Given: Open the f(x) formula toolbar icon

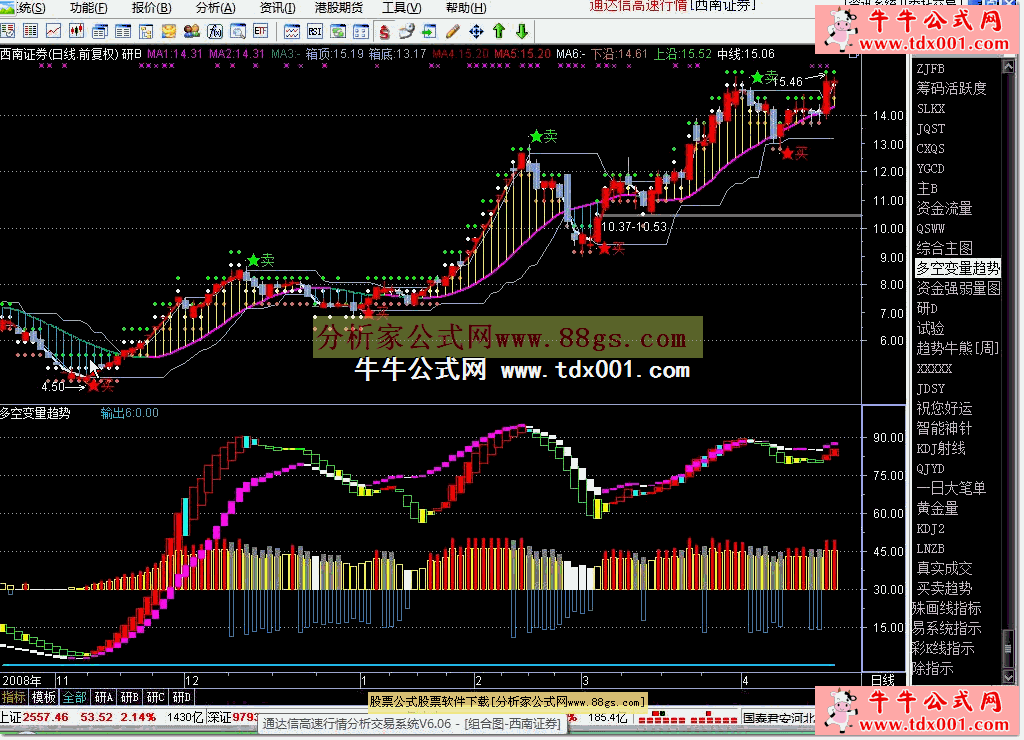Looking at the screenshot, I should coord(215,31).
